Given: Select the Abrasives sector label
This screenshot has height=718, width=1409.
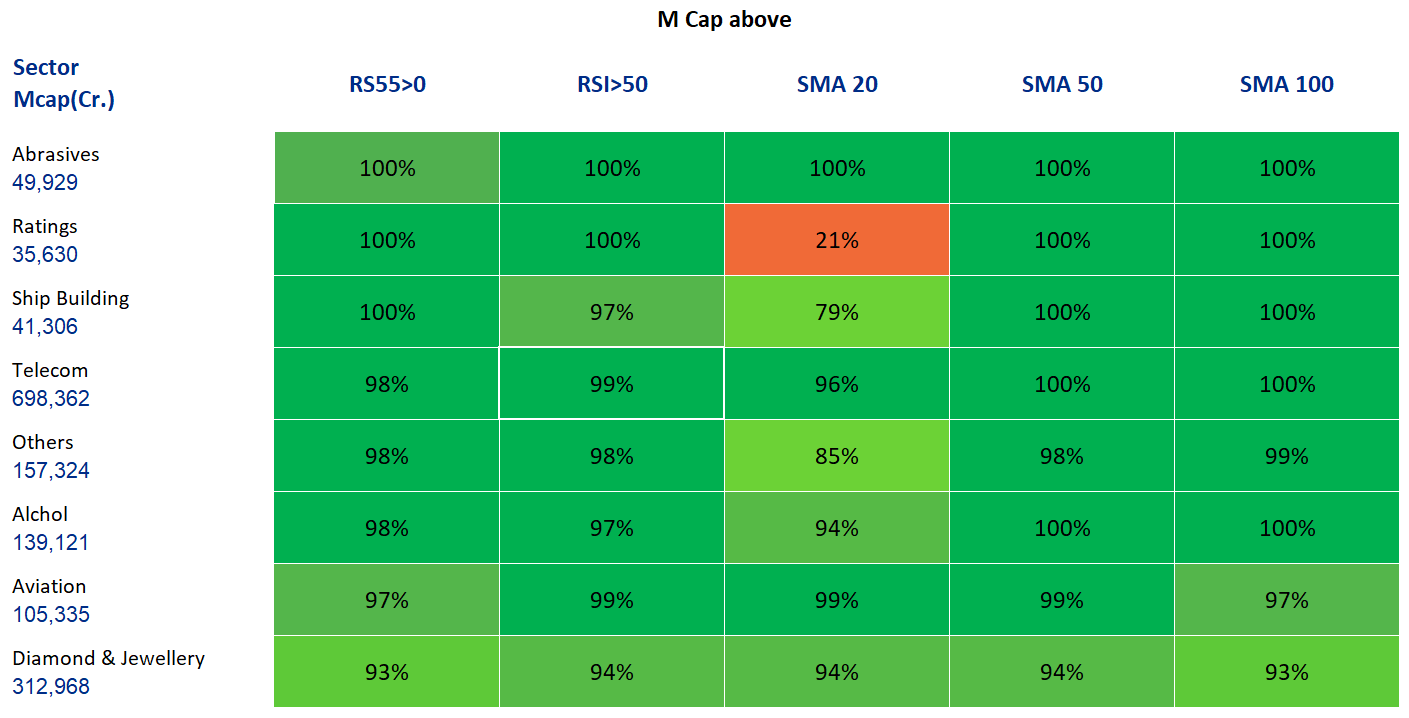Looking at the screenshot, I should click(56, 154).
